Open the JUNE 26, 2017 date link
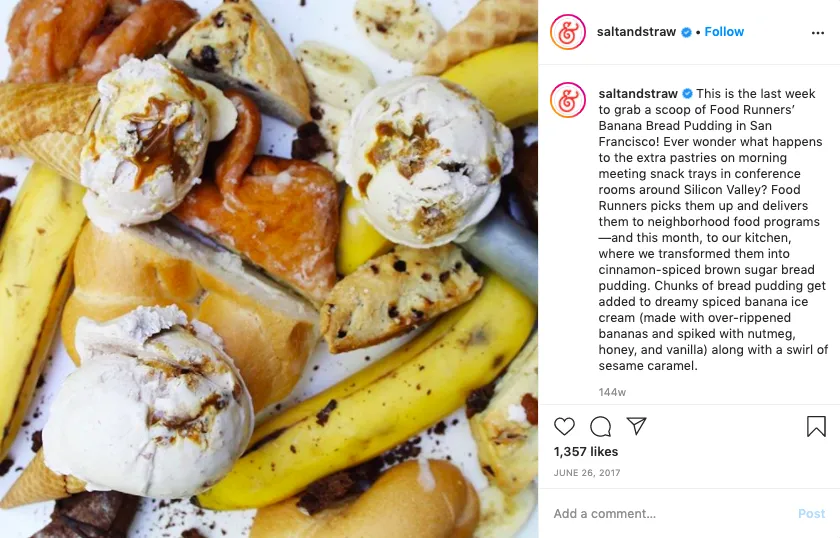Screen dimensions: 840x538 (x=587, y=473)
